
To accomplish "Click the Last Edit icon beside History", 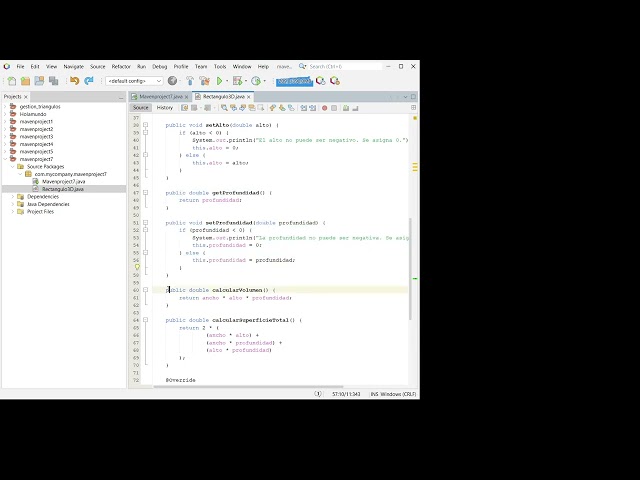I will [x=184, y=108].
